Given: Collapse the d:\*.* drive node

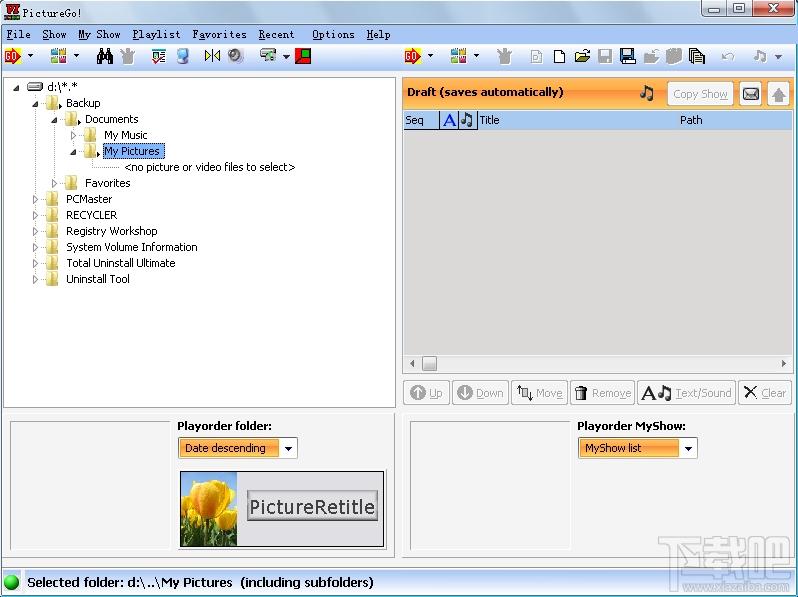Looking at the screenshot, I should pyautogui.click(x=16, y=88).
